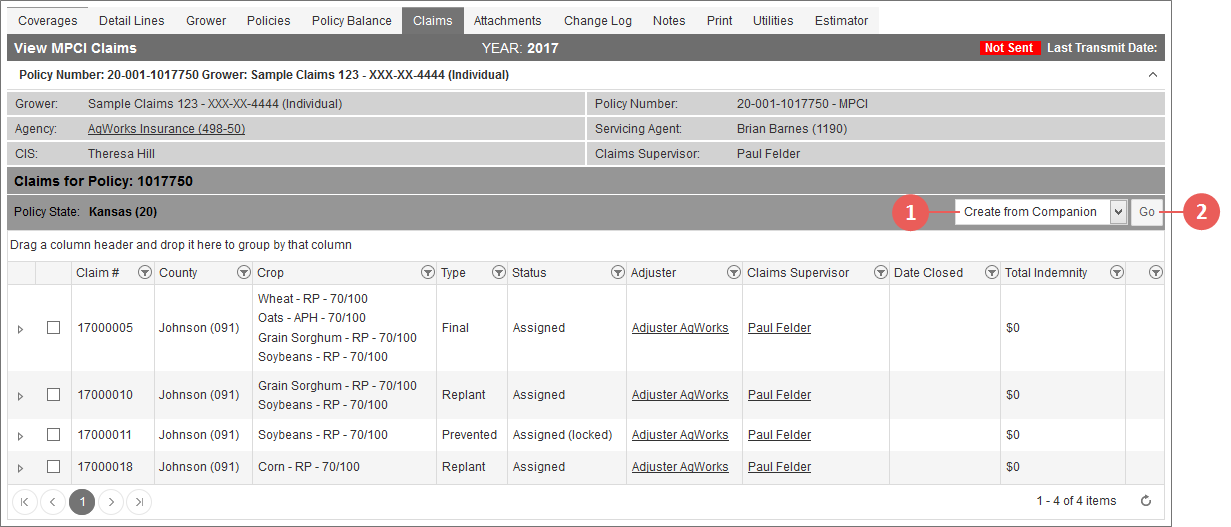The height and width of the screenshot is (527, 1231).
Task: Open the Crop column filter icon
Action: (x=428, y=273)
